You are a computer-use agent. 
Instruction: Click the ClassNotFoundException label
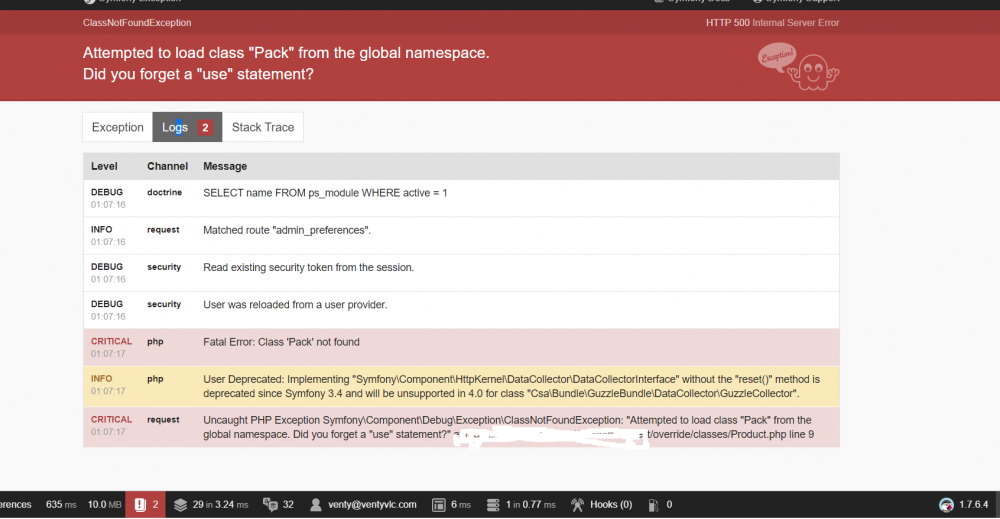click(137, 22)
